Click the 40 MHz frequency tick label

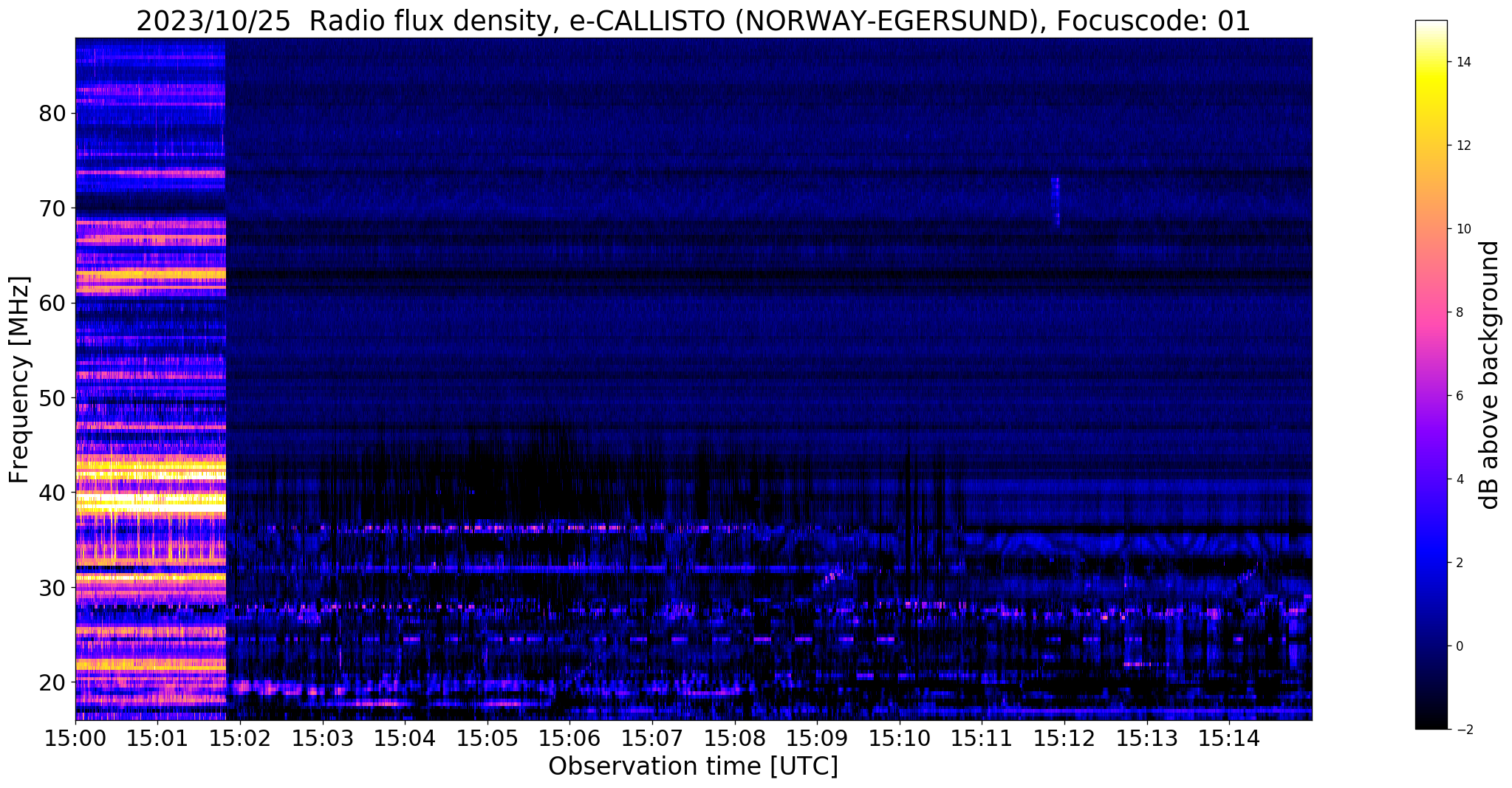[x=52, y=492]
